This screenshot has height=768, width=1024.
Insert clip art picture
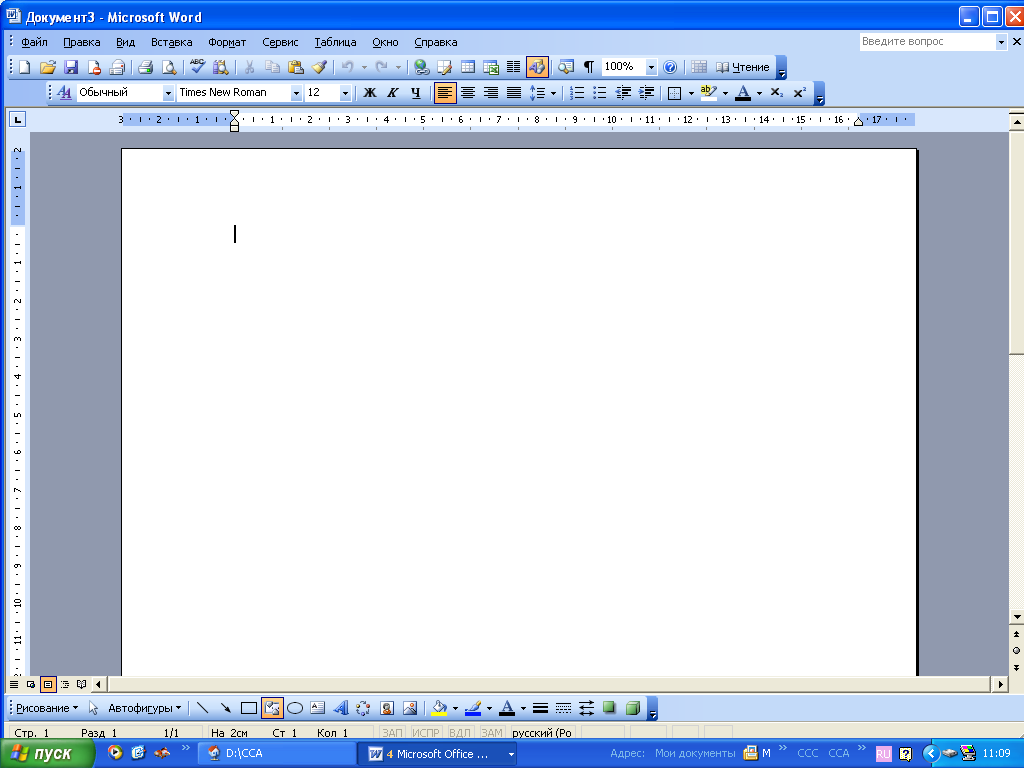pos(387,708)
